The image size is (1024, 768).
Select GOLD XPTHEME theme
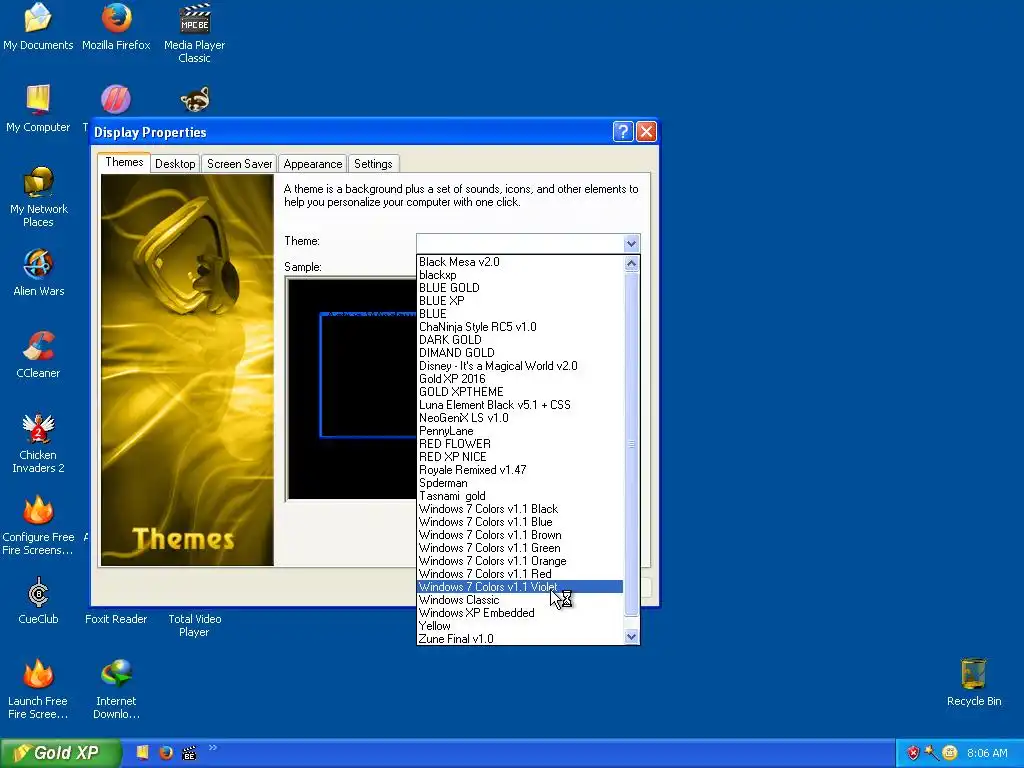click(520, 392)
